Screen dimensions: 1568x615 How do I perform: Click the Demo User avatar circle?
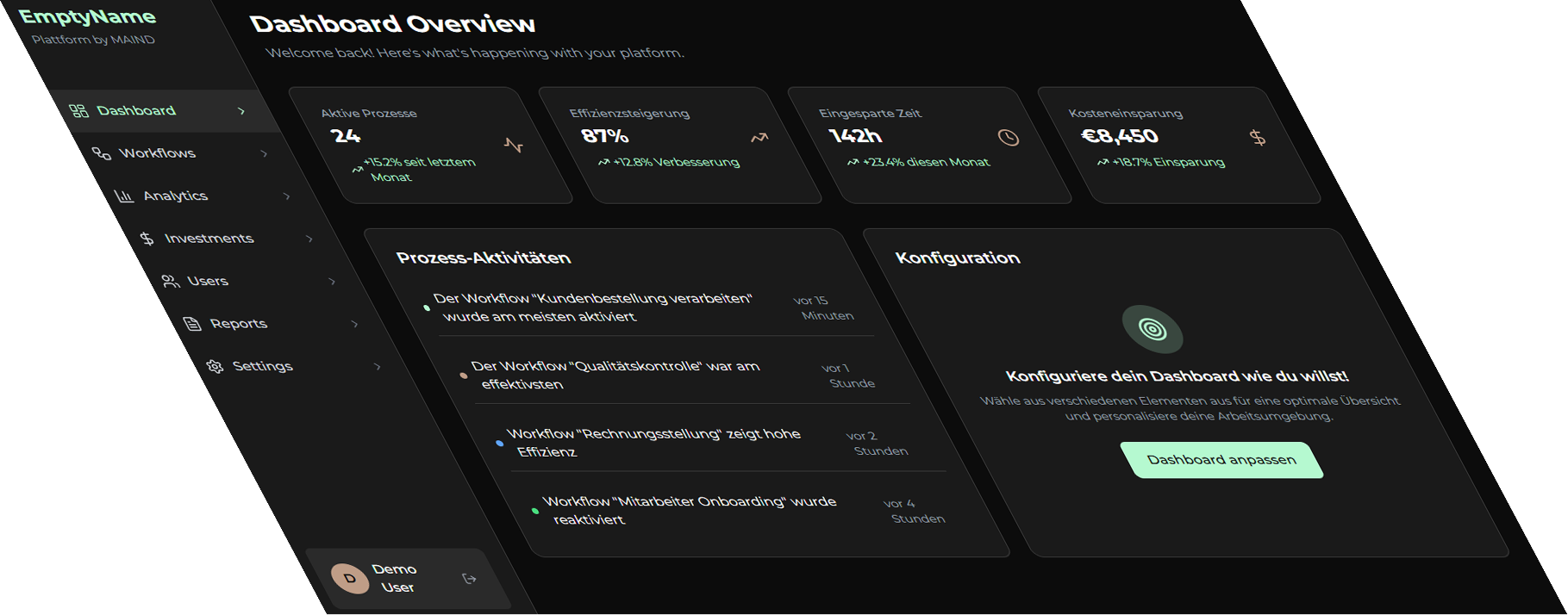coord(350,579)
